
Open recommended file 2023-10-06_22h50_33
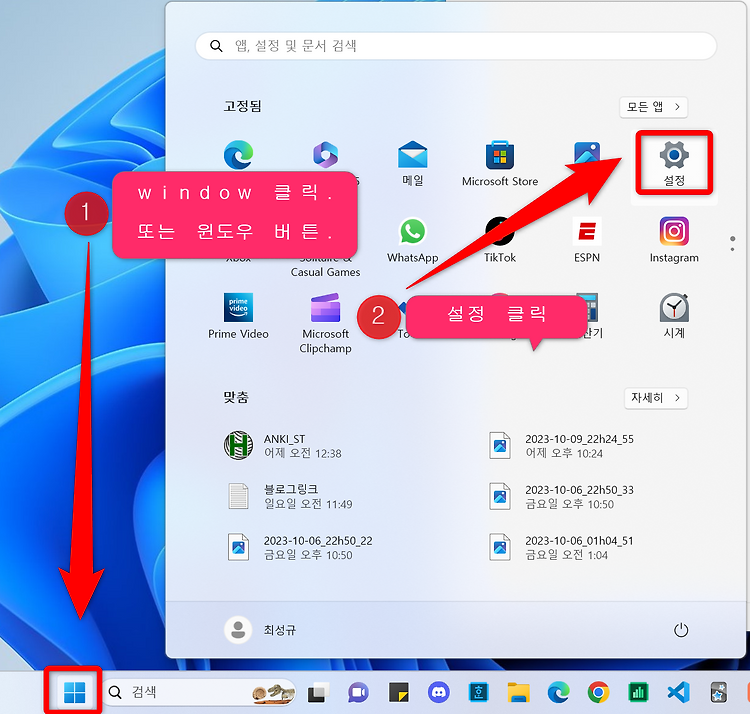click(562, 496)
